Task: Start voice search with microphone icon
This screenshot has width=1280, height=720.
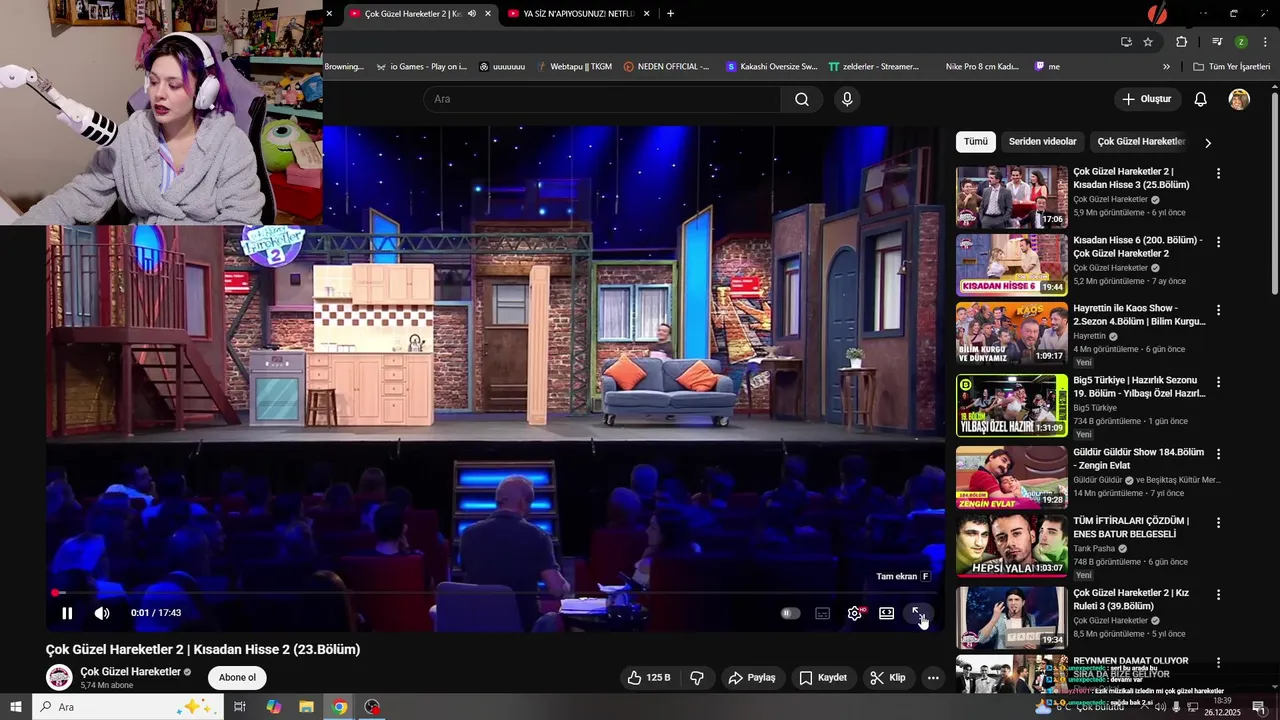Action: click(x=847, y=99)
